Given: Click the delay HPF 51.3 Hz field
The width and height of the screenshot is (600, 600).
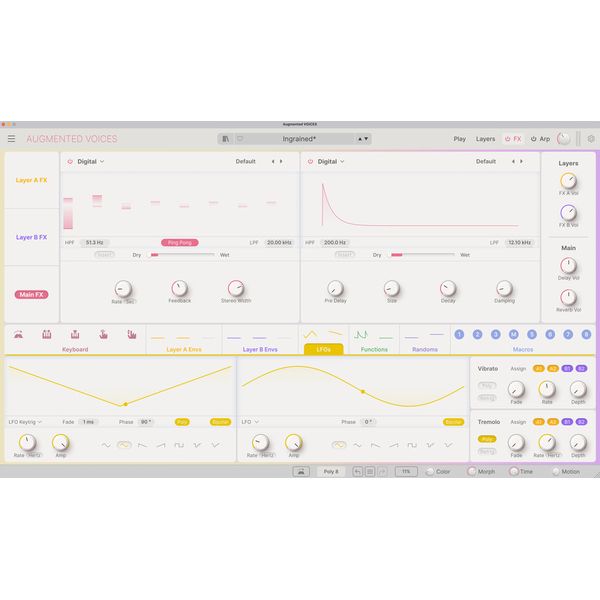Looking at the screenshot, I should point(94,243).
